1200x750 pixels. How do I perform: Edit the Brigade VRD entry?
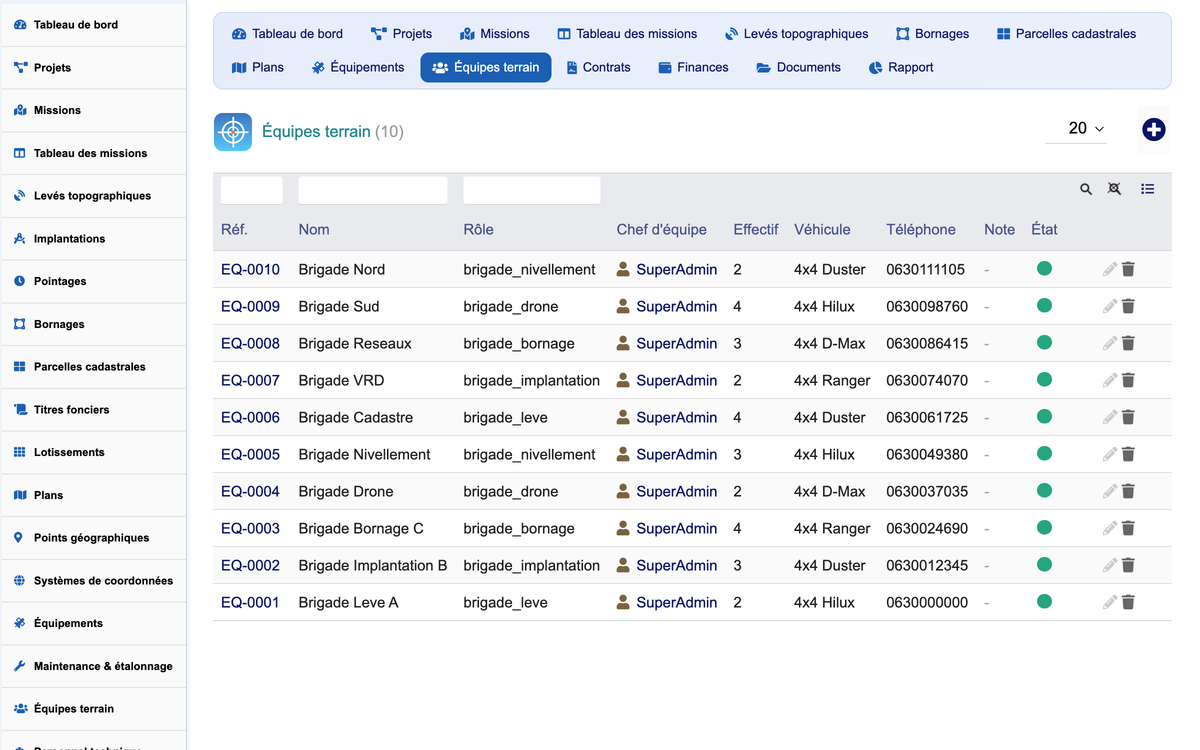(x=1110, y=380)
